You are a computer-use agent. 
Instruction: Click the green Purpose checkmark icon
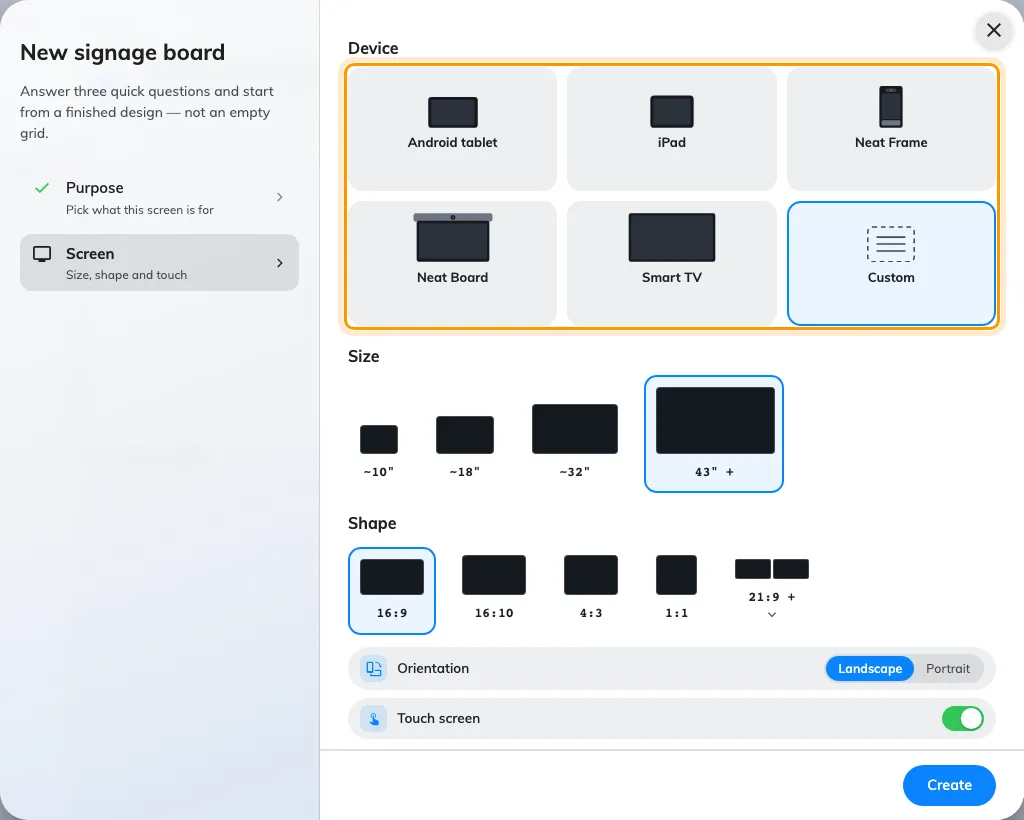(x=42, y=188)
